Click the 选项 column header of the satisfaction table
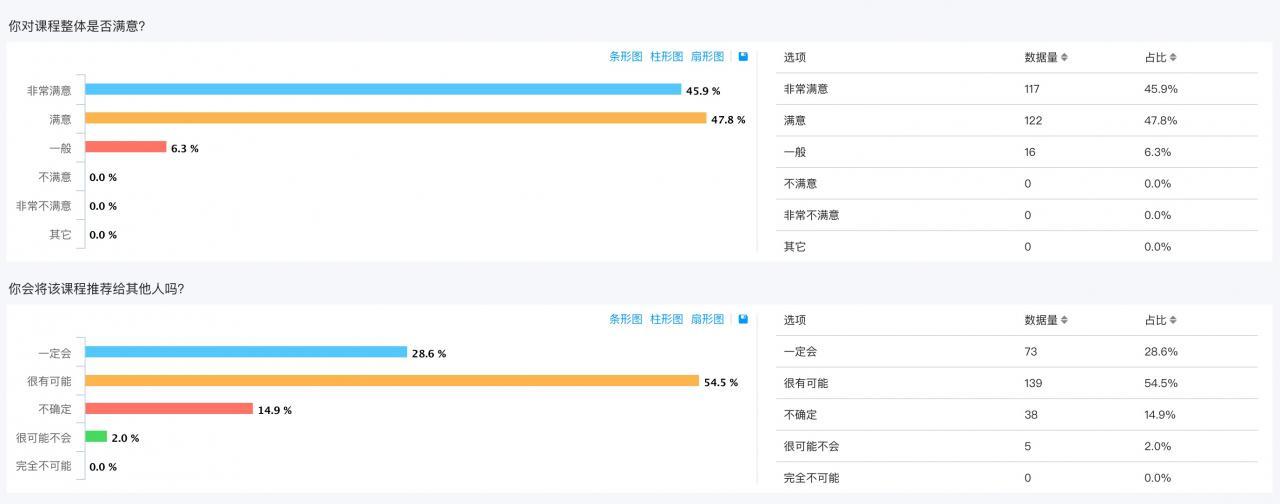The width and height of the screenshot is (1280, 504). [x=795, y=58]
